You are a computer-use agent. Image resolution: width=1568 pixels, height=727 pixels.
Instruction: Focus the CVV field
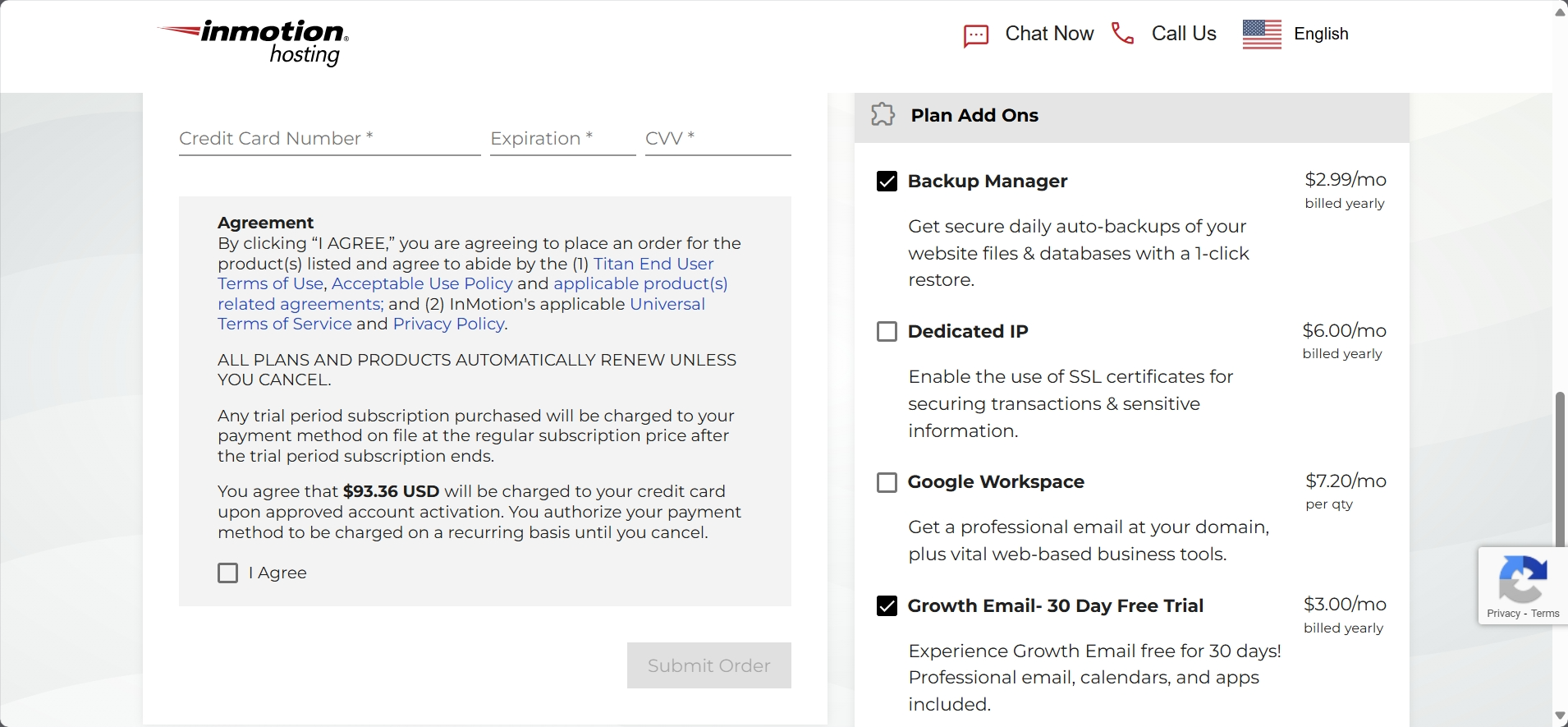(718, 139)
